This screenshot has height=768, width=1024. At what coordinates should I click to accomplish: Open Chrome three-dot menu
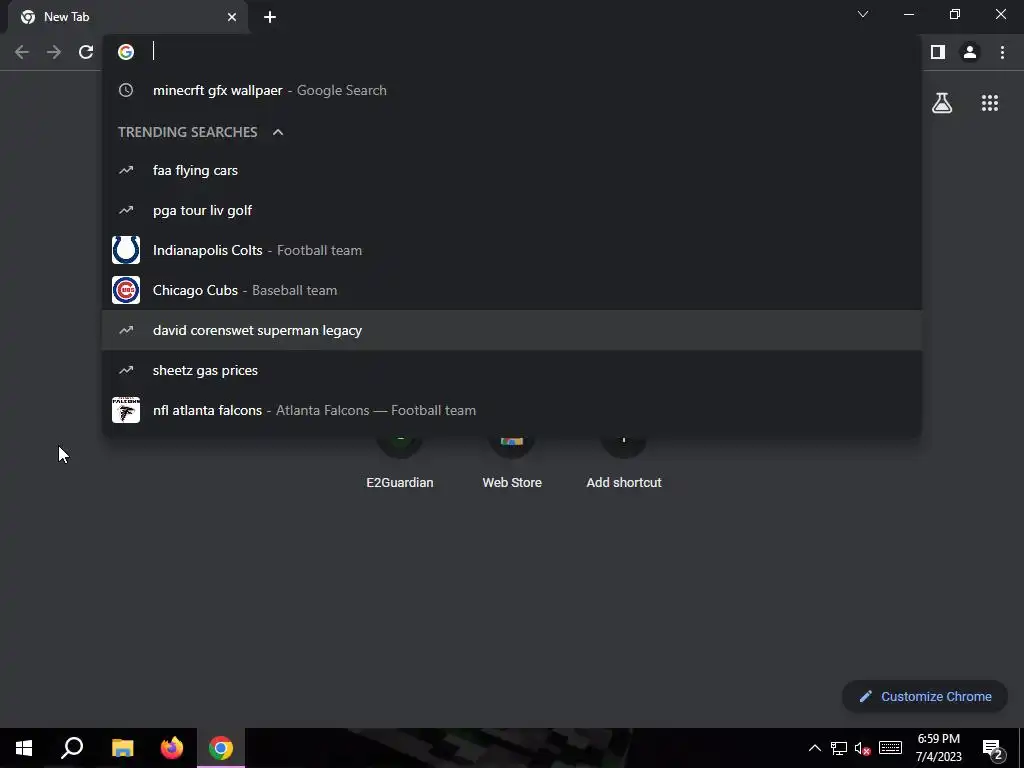pyautogui.click(x=1002, y=52)
